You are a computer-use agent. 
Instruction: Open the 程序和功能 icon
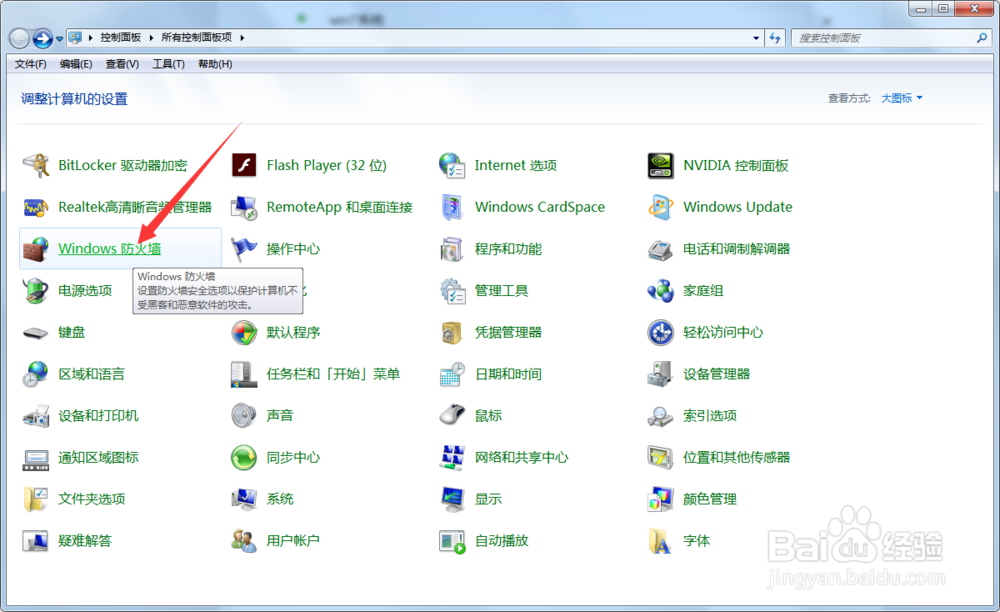452,249
